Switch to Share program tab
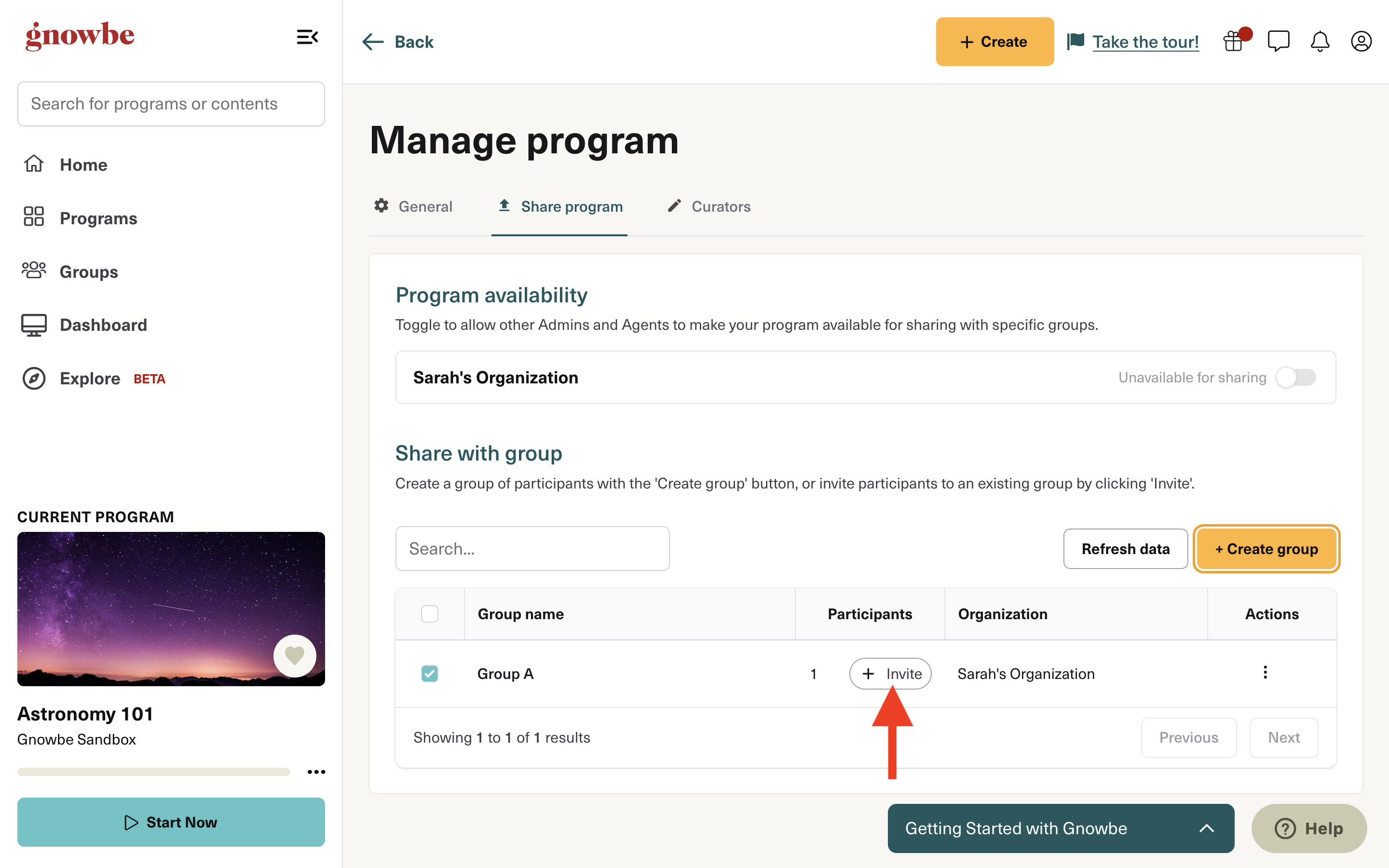1389x868 pixels. 559,206
